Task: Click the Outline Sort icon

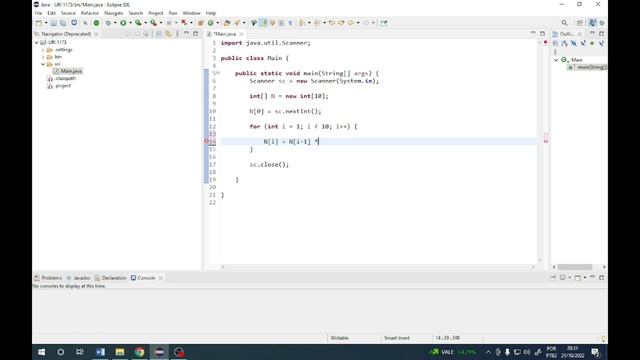Action: click(564, 43)
